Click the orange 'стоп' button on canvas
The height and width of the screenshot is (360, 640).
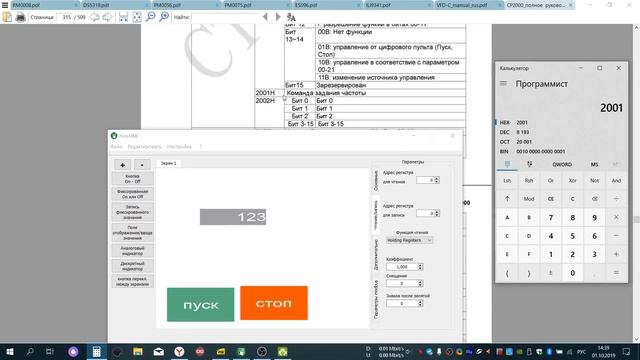pyautogui.click(x=274, y=303)
